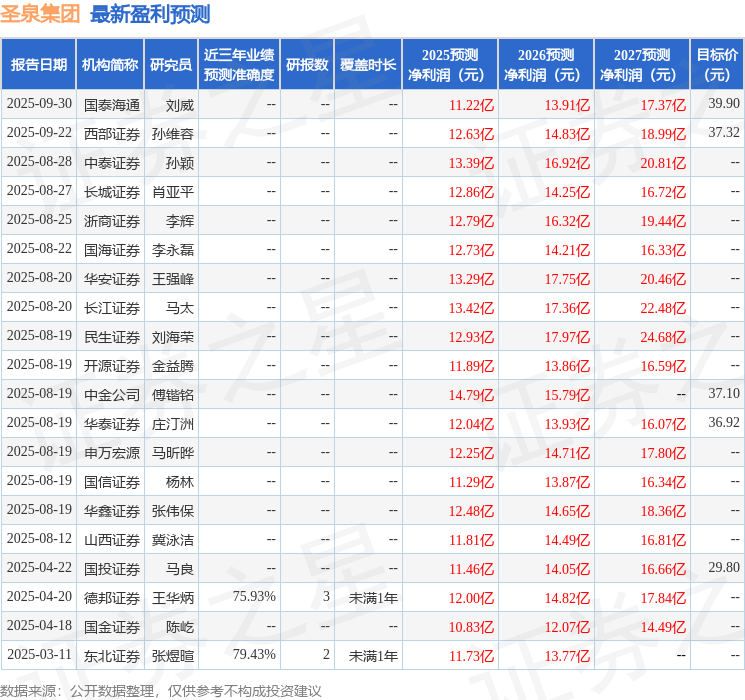
Task: Click the 机构简称 column header
Action: click(110, 65)
